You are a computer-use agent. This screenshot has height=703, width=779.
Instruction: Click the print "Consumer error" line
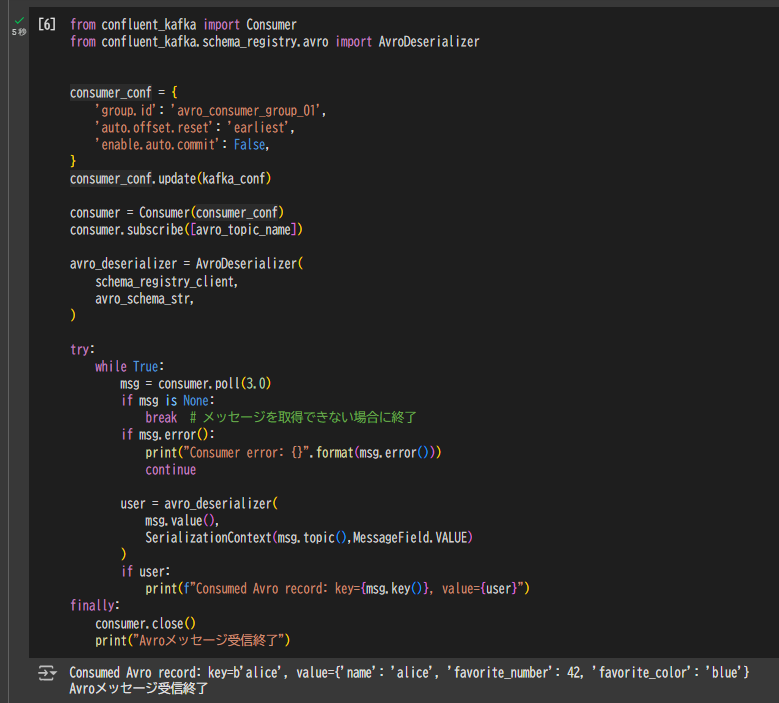coord(293,453)
